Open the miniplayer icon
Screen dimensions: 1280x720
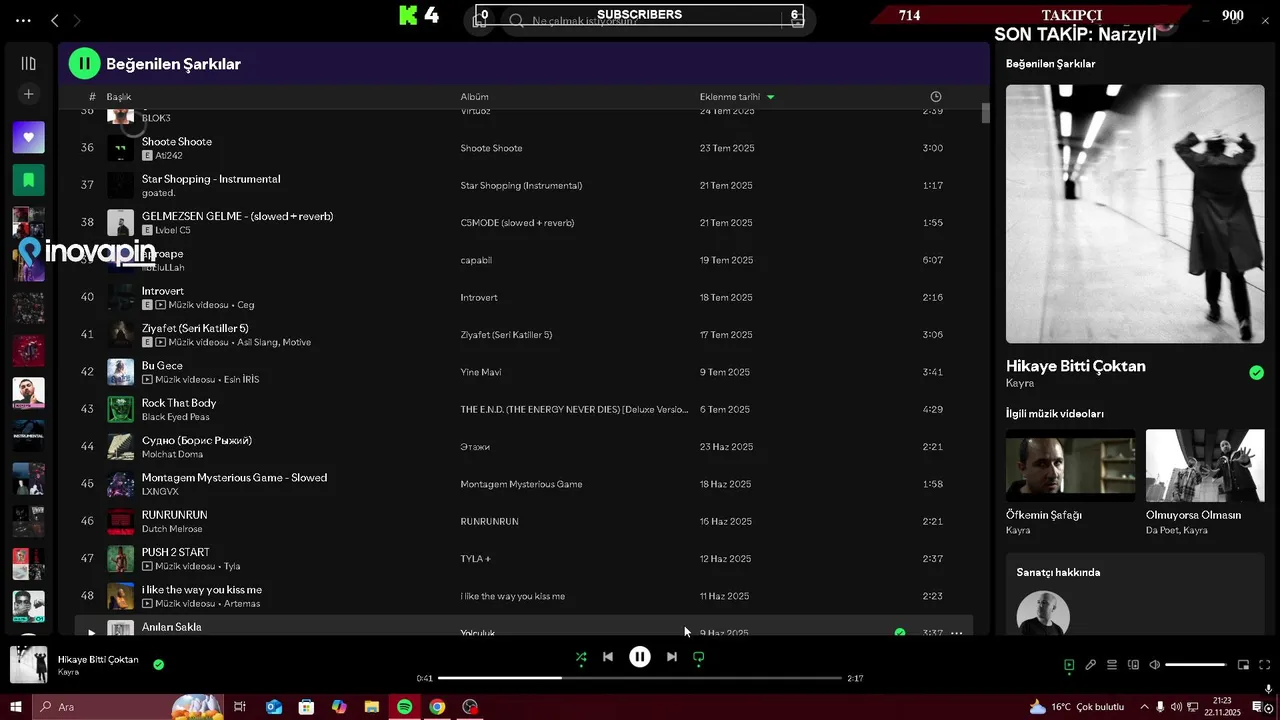pyautogui.click(x=1243, y=665)
